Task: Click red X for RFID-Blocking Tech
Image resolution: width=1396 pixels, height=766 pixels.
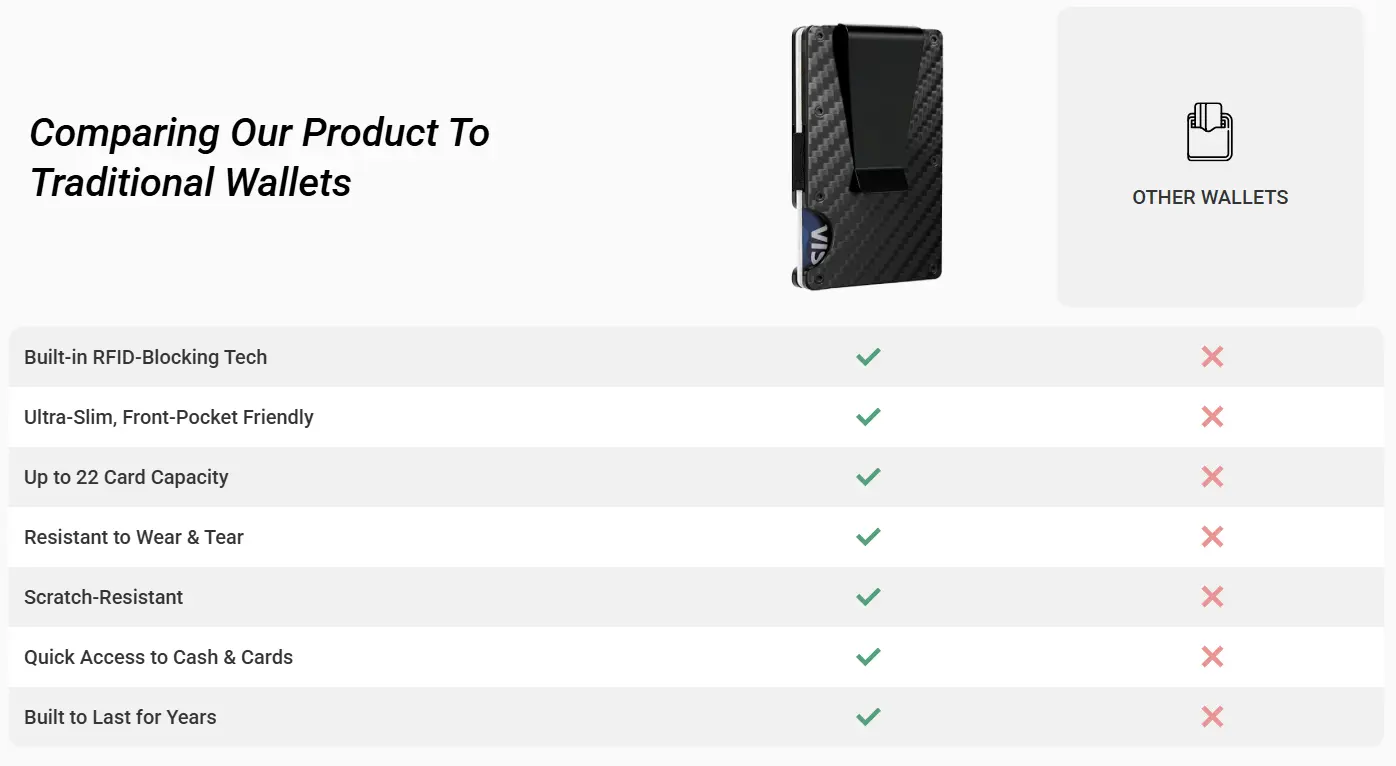Action: [x=1212, y=357]
